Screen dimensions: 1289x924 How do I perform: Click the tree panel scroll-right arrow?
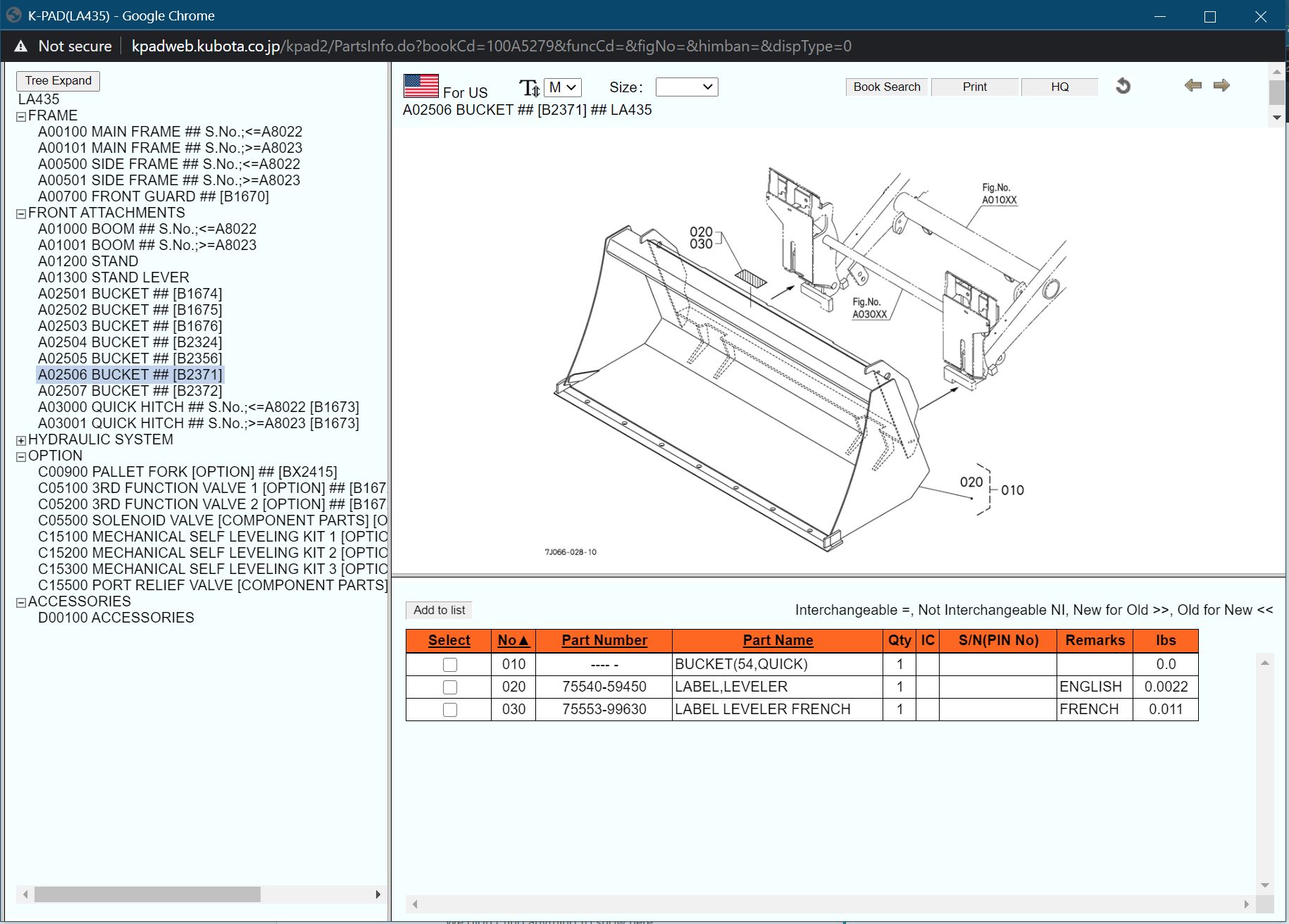378,894
